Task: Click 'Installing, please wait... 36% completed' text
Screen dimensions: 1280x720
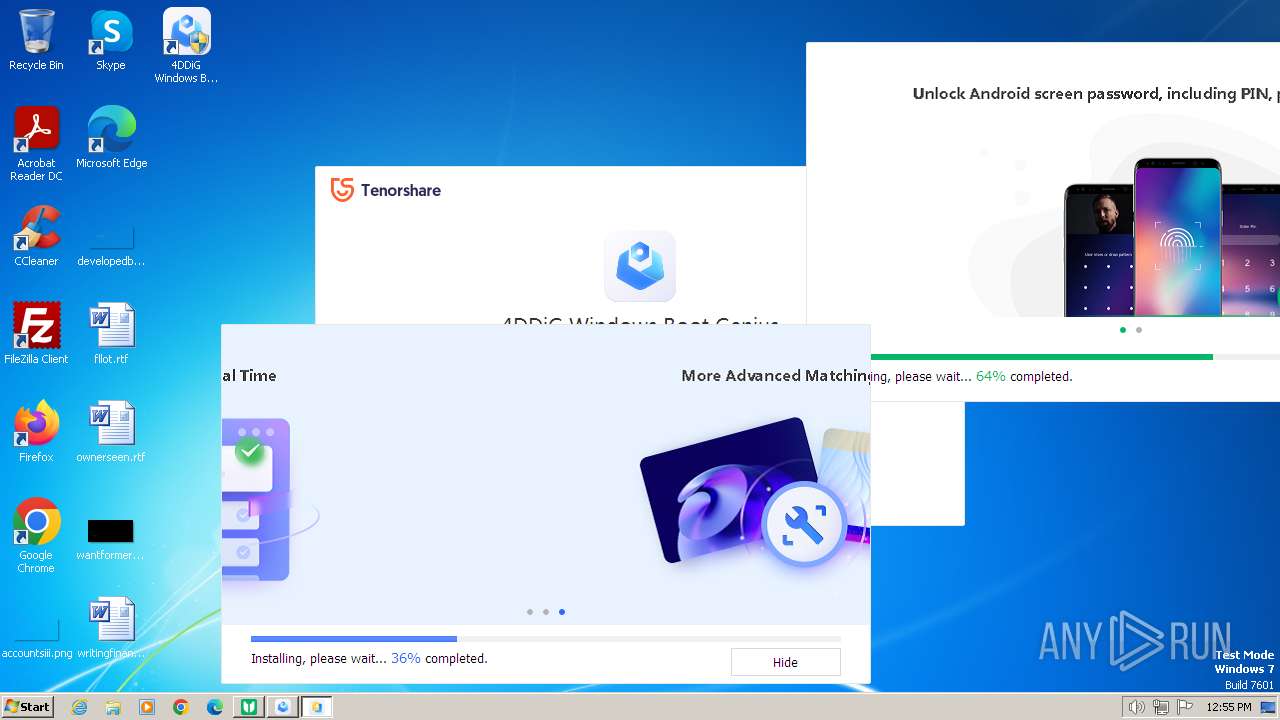Action: [369, 659]
